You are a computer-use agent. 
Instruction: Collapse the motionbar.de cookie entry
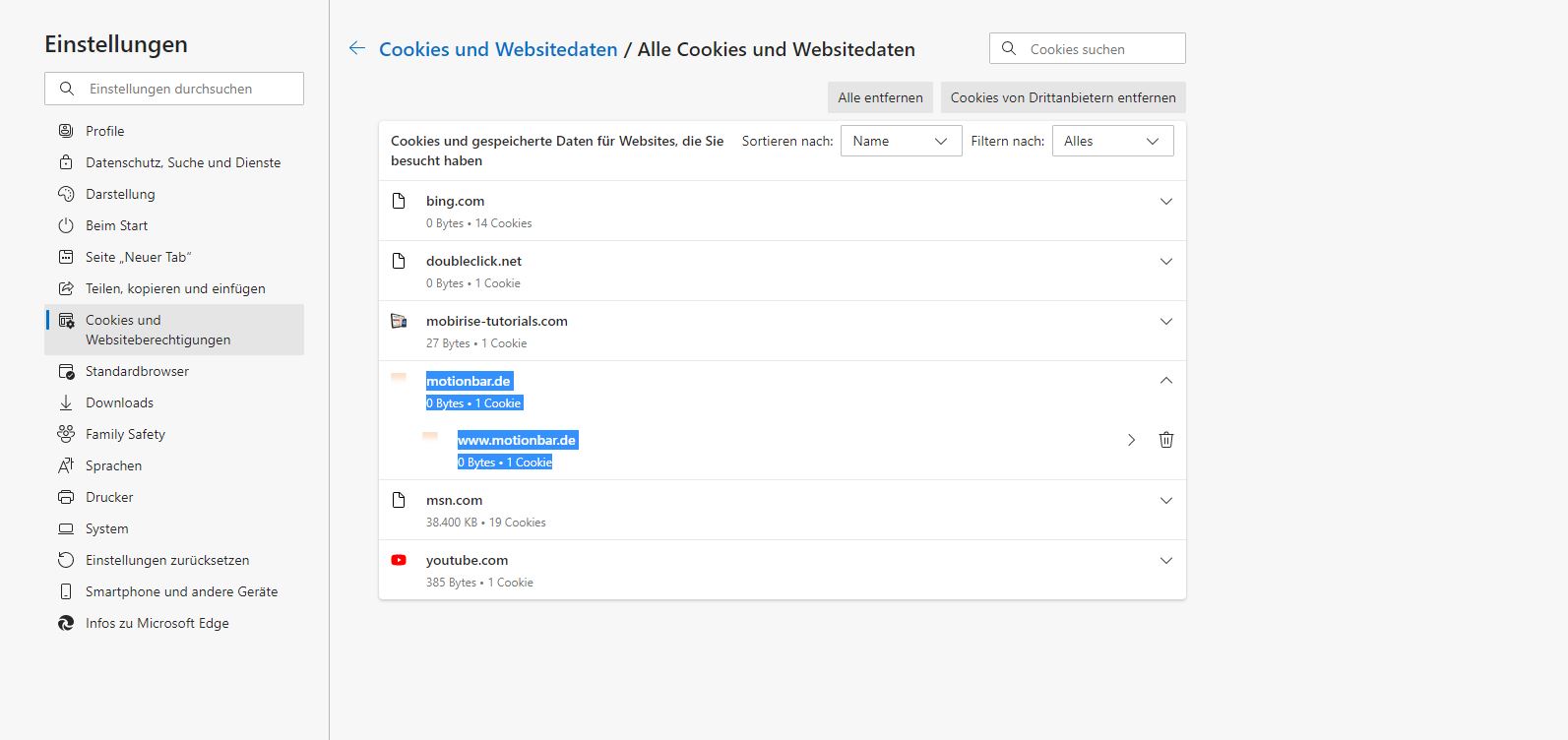[1166, 381]
